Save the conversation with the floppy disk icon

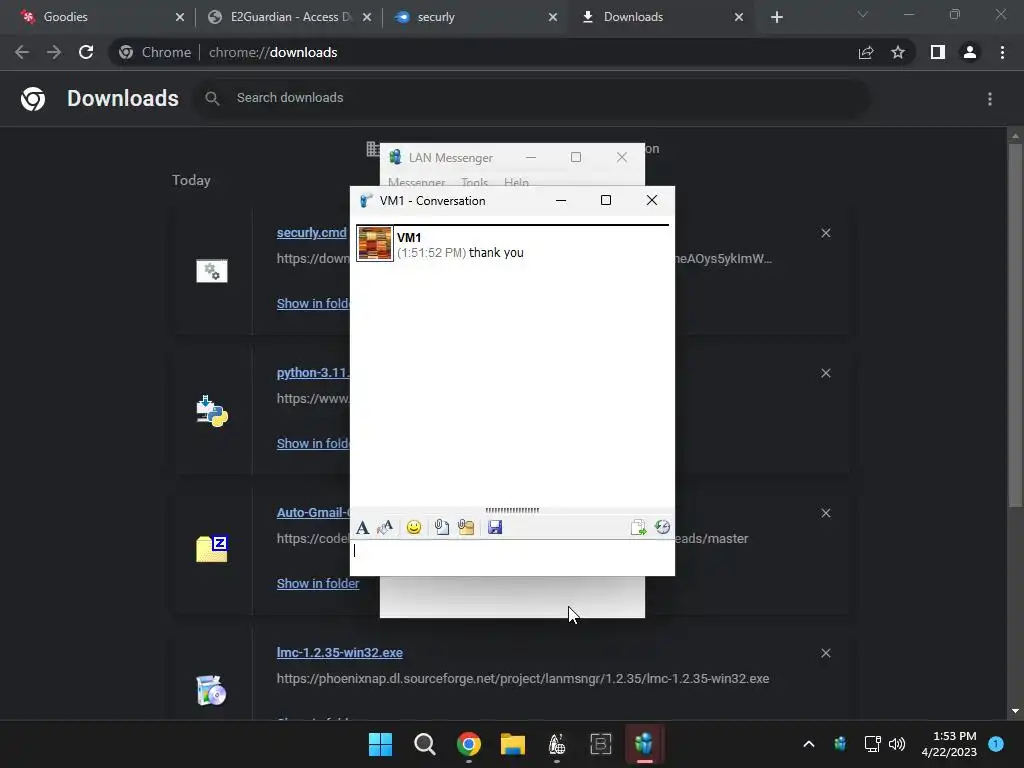click(495, 527)
